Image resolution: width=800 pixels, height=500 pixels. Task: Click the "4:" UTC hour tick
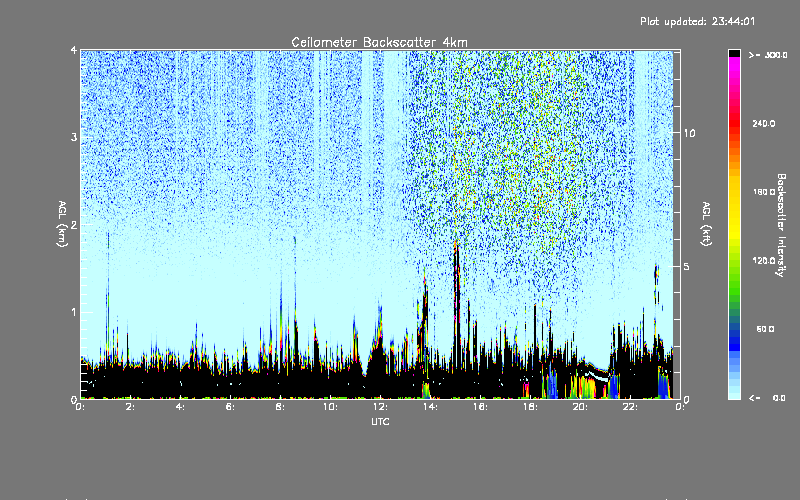click(x=180, y=407)
